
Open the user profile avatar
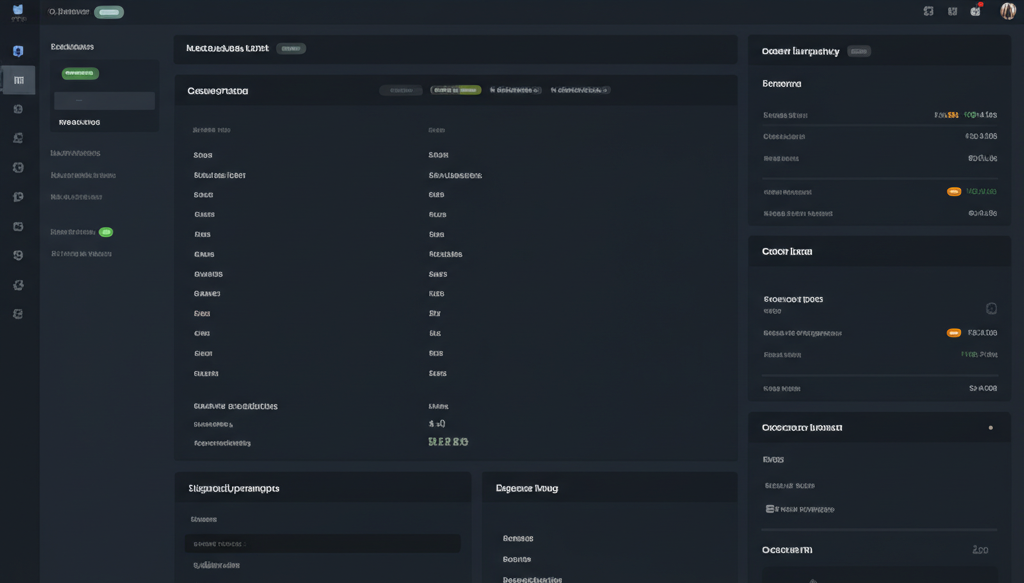pyautogui.click(x=1007, y=11)
